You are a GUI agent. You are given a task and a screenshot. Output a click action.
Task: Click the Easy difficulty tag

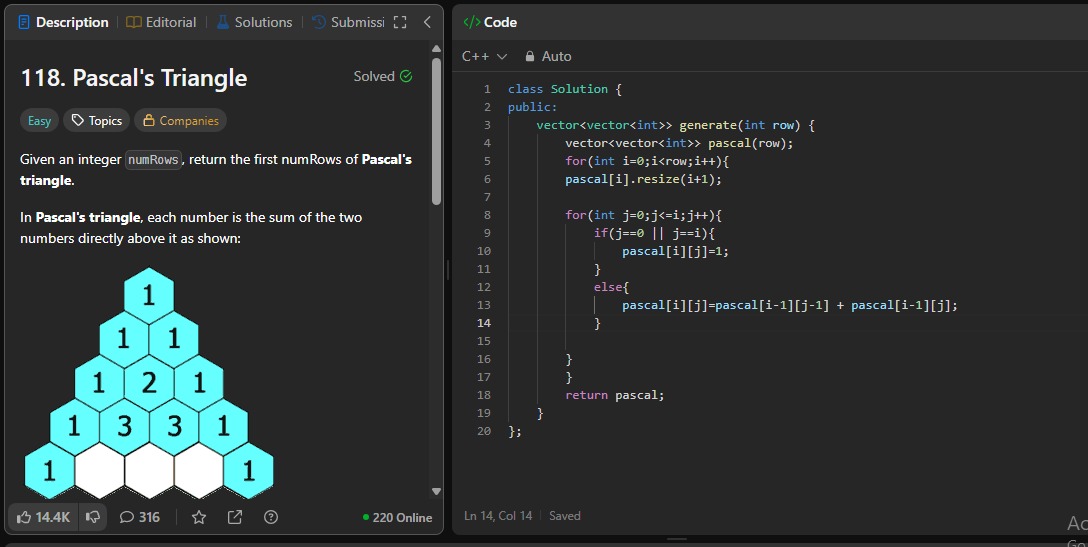pyautogui.click(x=40, y=121)
